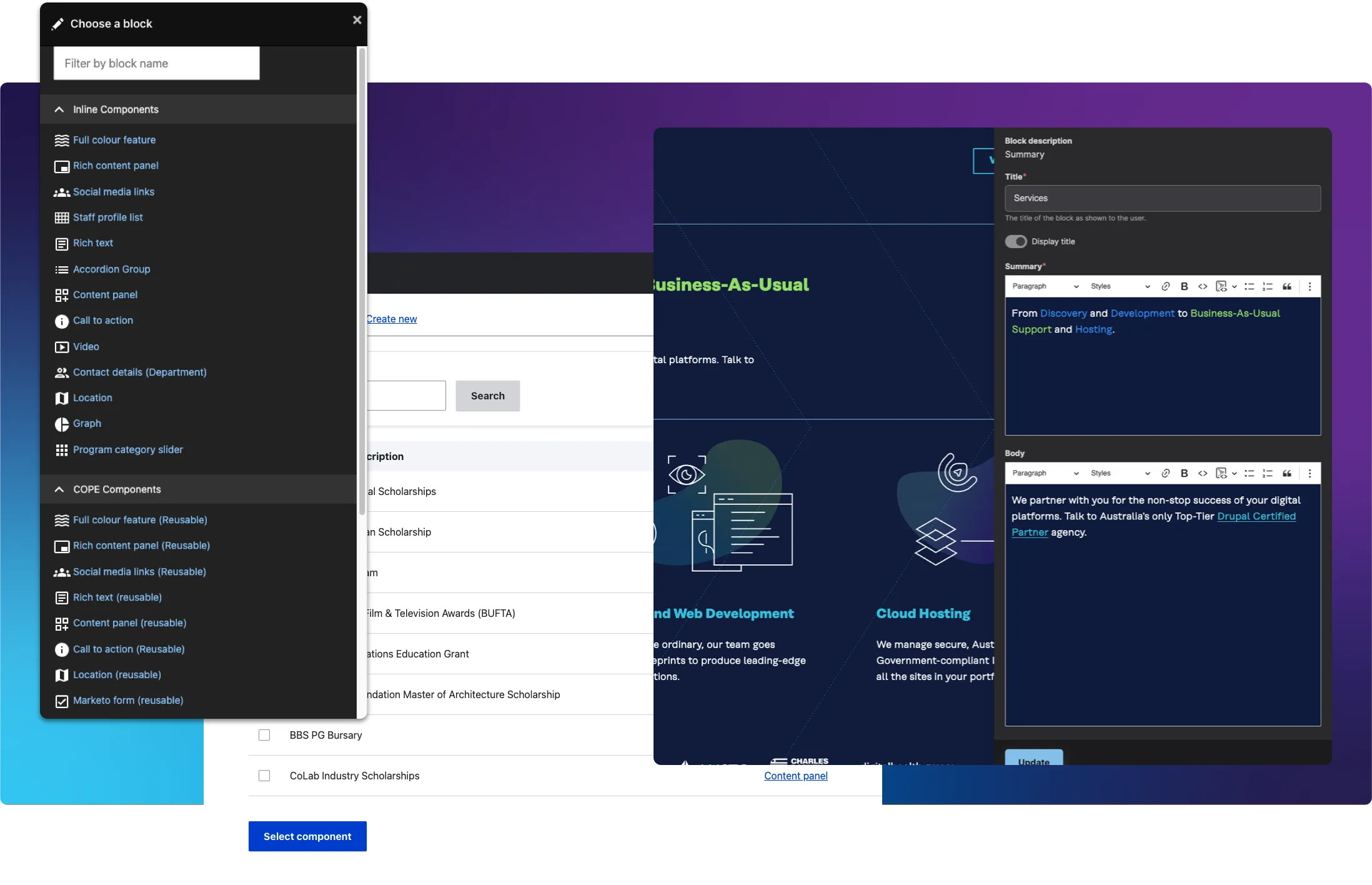Click the Search button
Image resolution: width=1372 pixels, height=885 pixels.
(x=488, y=396)
